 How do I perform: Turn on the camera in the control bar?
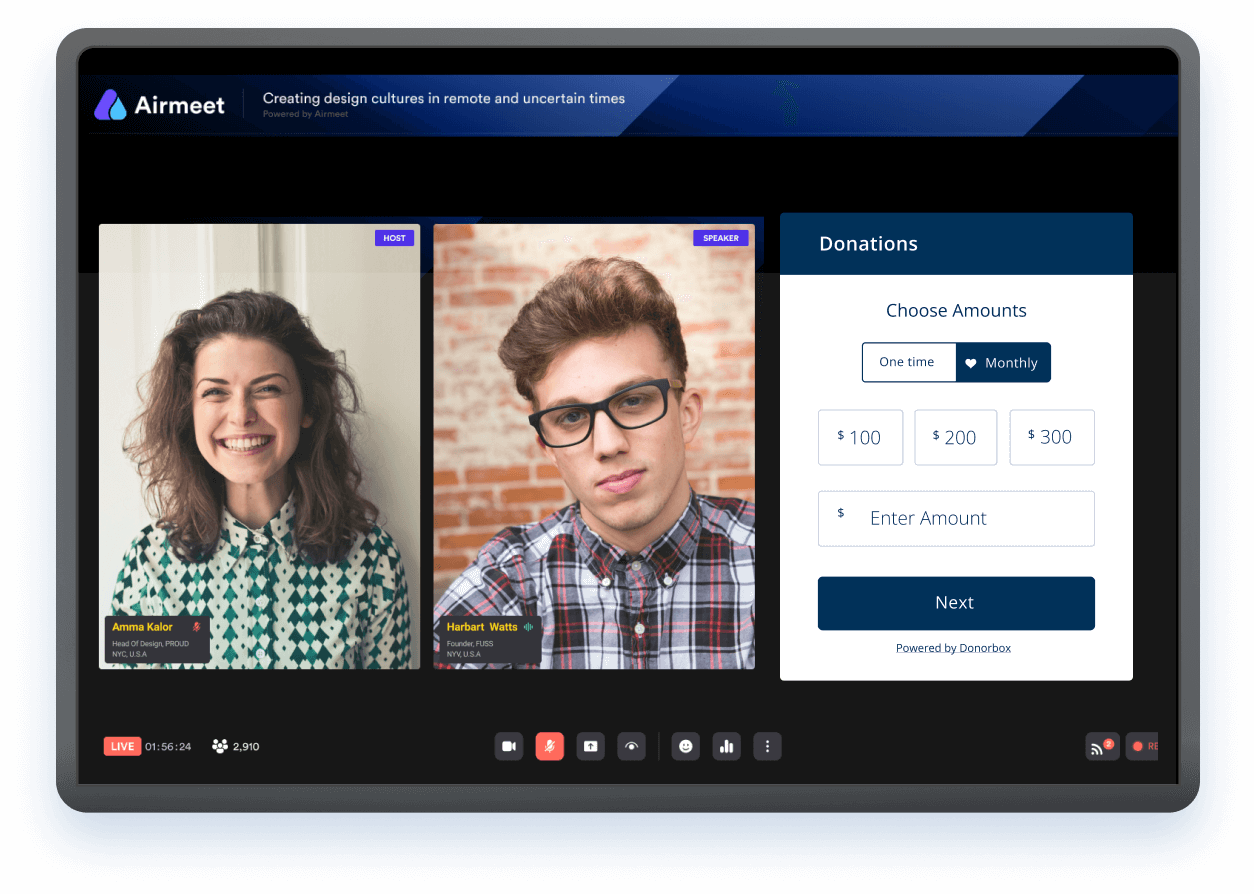509,746
